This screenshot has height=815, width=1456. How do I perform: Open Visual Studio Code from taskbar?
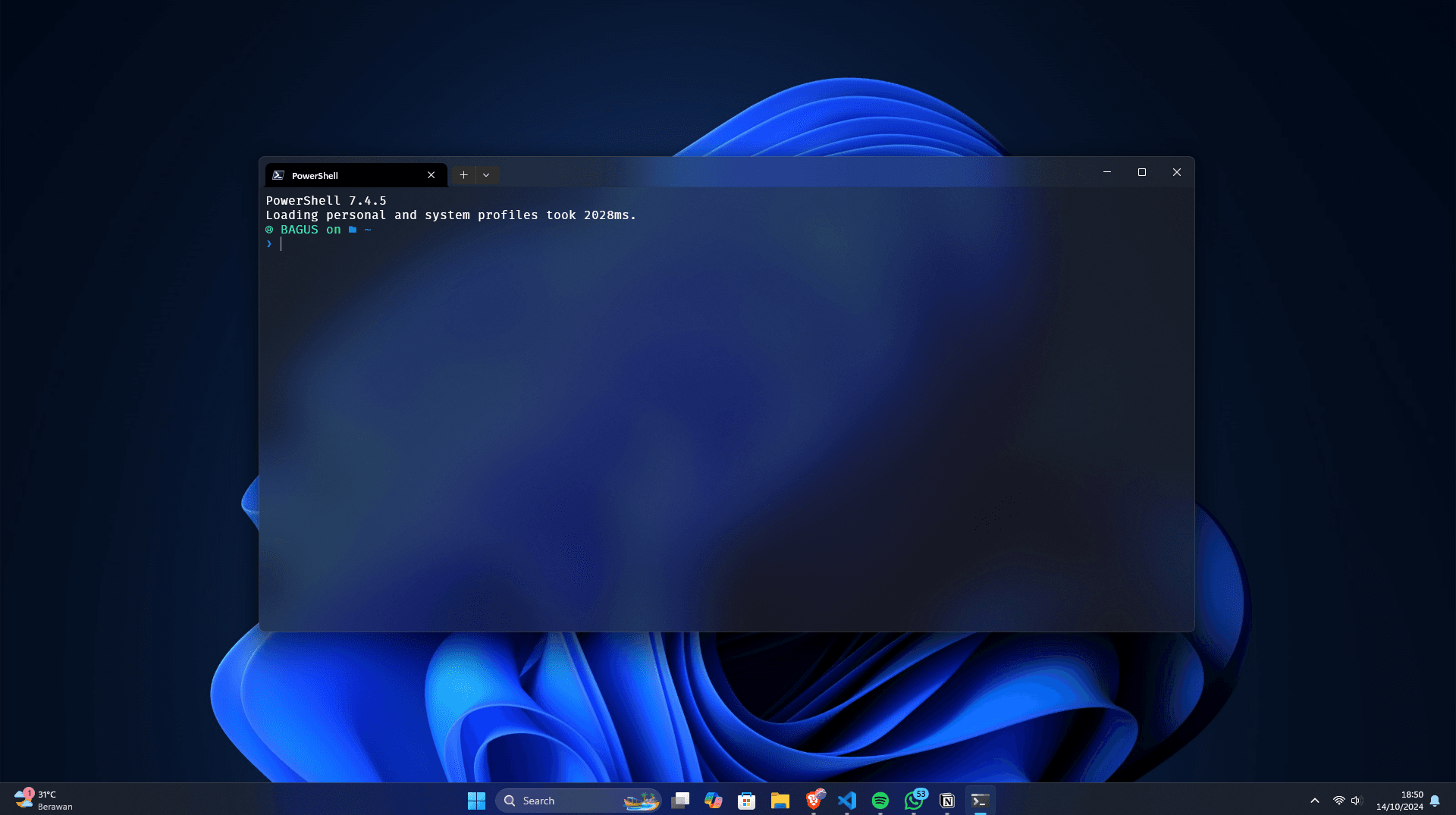coord(847,801)
